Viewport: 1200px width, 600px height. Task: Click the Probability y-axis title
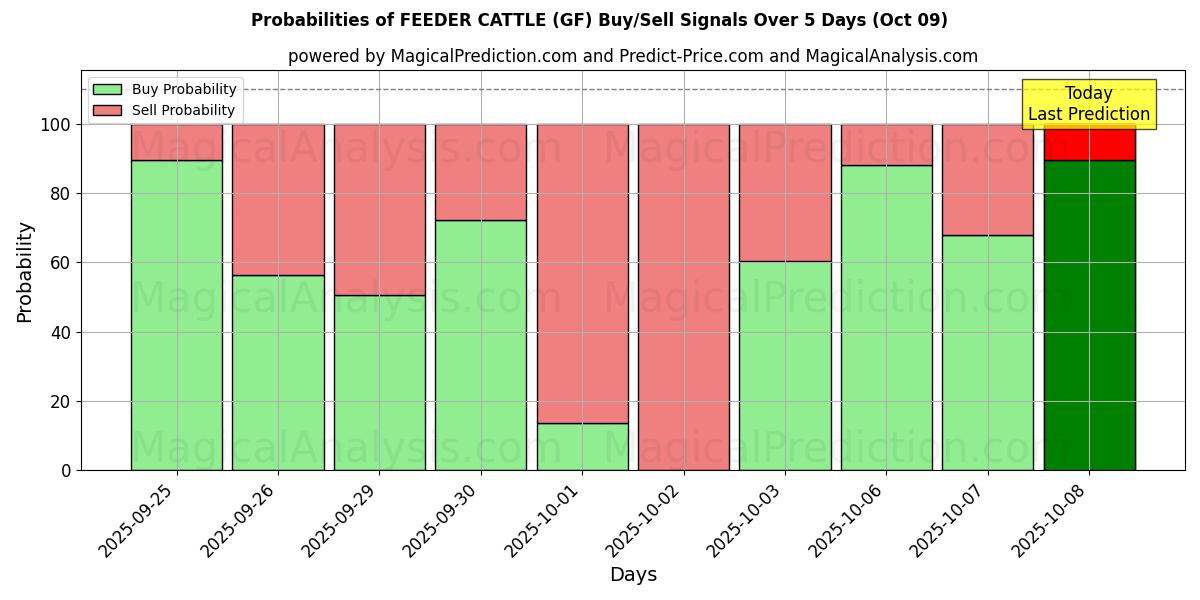26,272
